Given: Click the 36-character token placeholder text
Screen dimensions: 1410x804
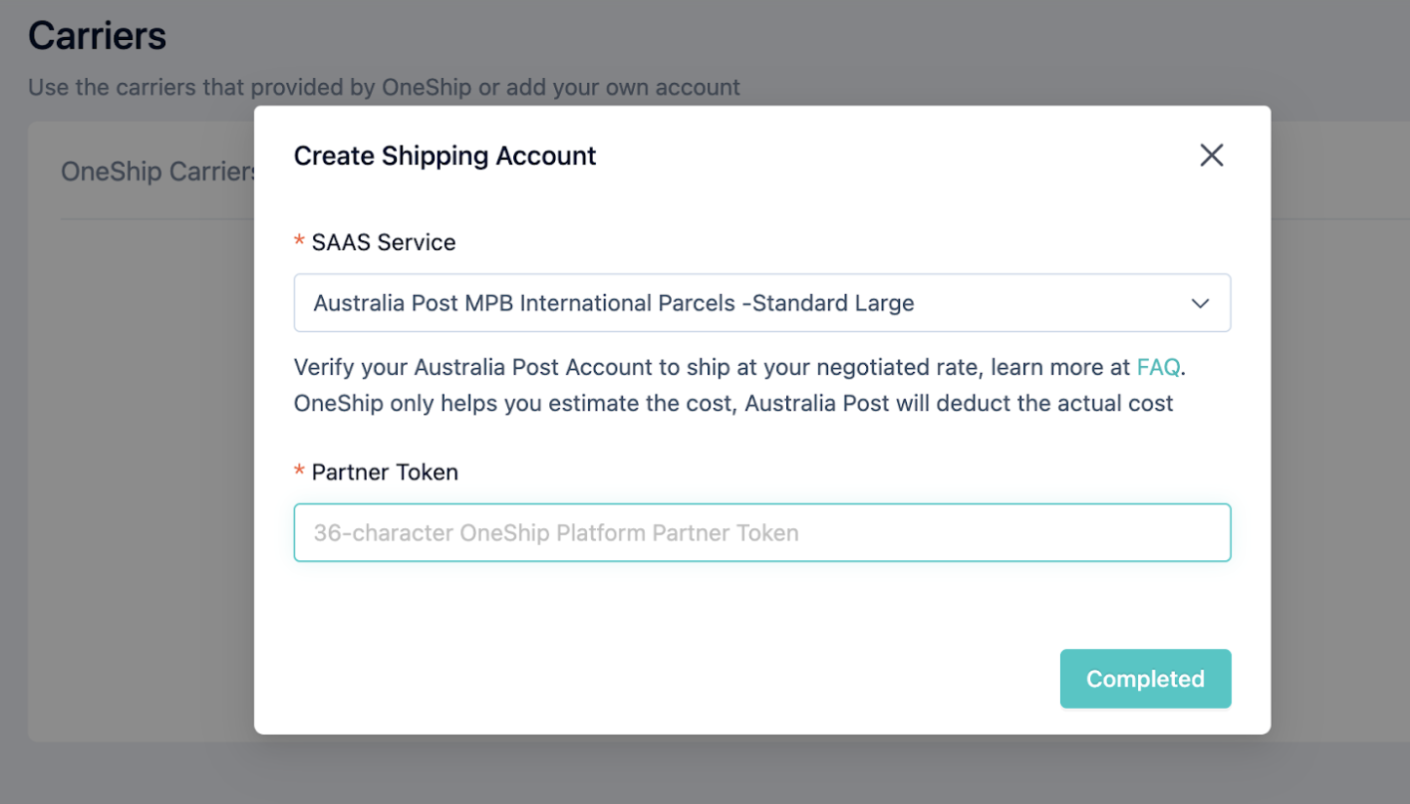Looking at the screenshot, I should click(556, 533).
